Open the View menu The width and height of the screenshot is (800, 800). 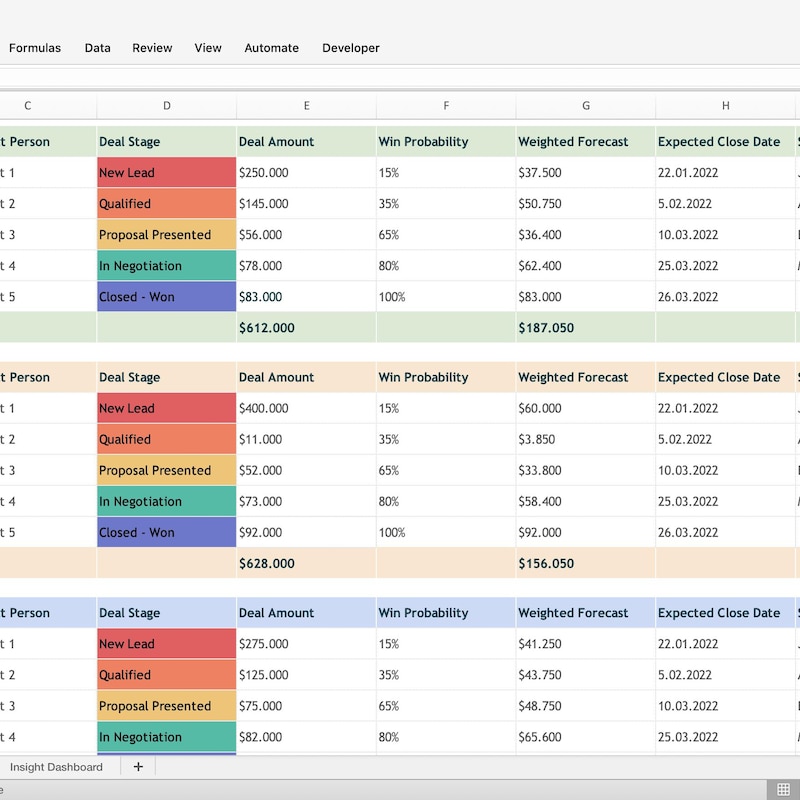click(x=208, y=47)
